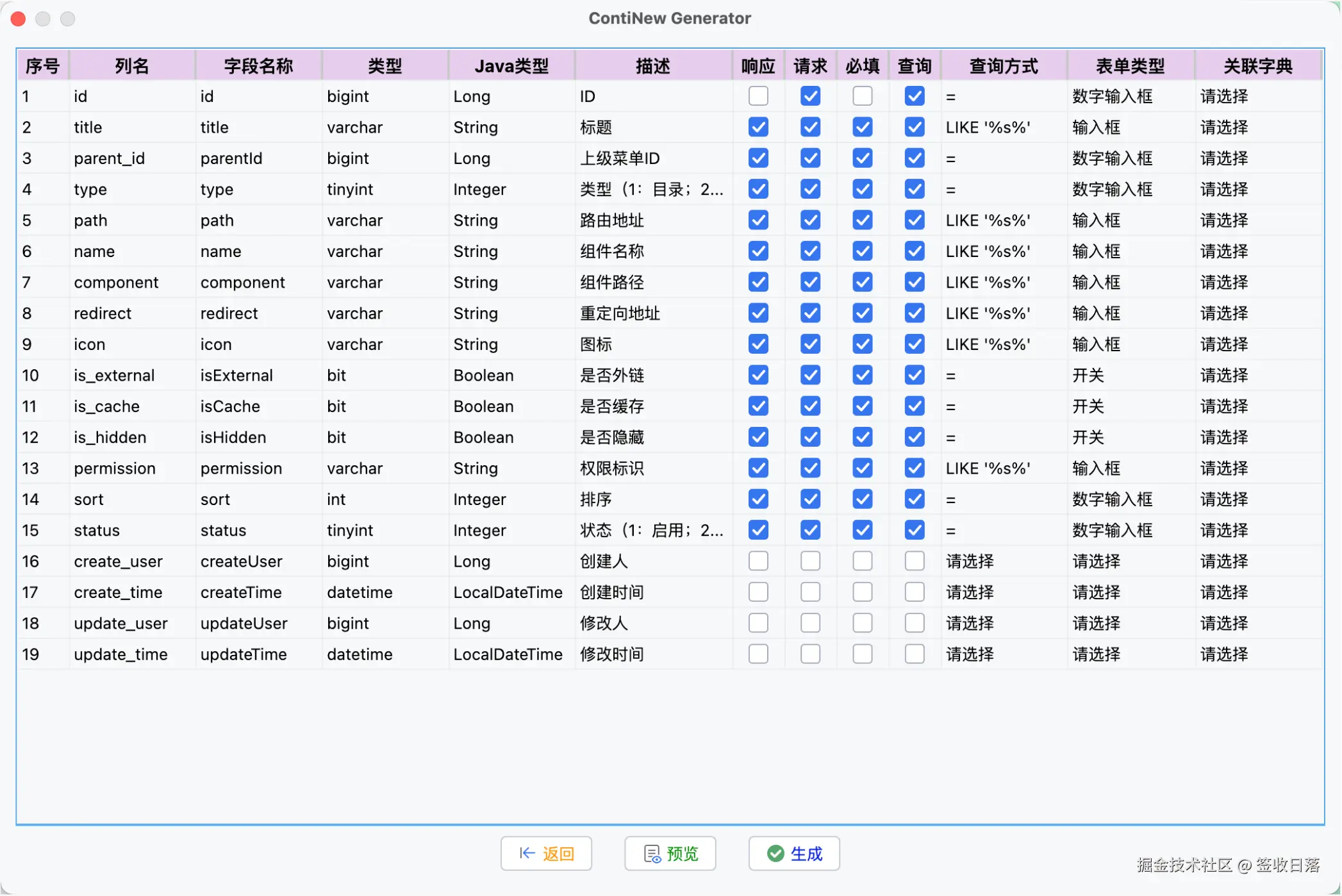Screen dimensions: 1342x896
Task: Enable the 查询 checkbox for create_time row
Action: point(915,592)
